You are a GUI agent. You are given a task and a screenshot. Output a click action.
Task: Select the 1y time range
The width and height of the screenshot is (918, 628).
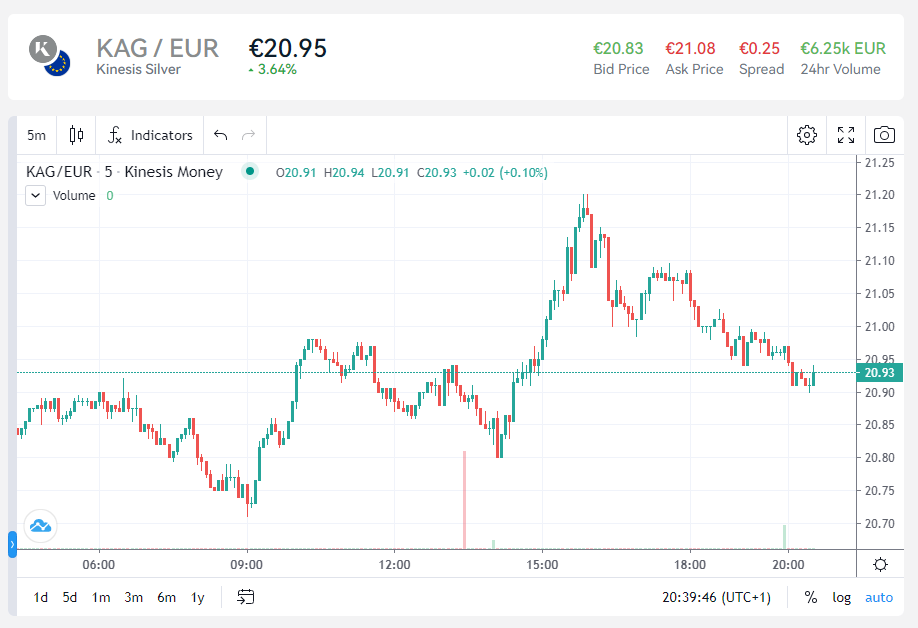[197, 597]
